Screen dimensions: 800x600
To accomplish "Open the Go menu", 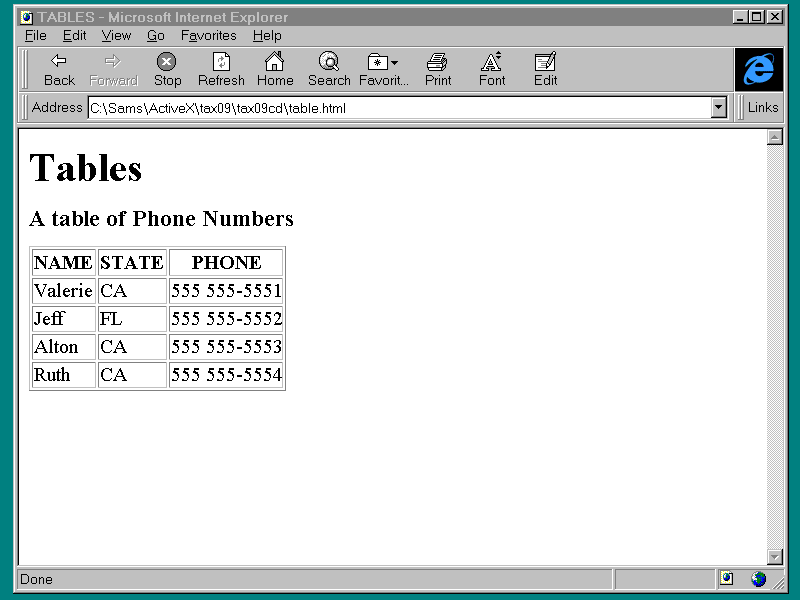I will [156, 35].
